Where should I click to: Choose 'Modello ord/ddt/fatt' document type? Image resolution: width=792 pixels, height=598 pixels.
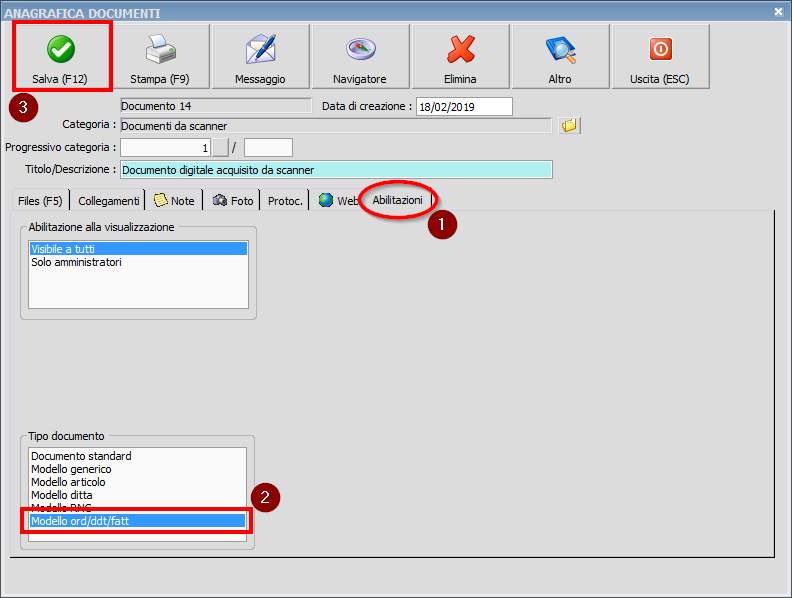(80, 521)
